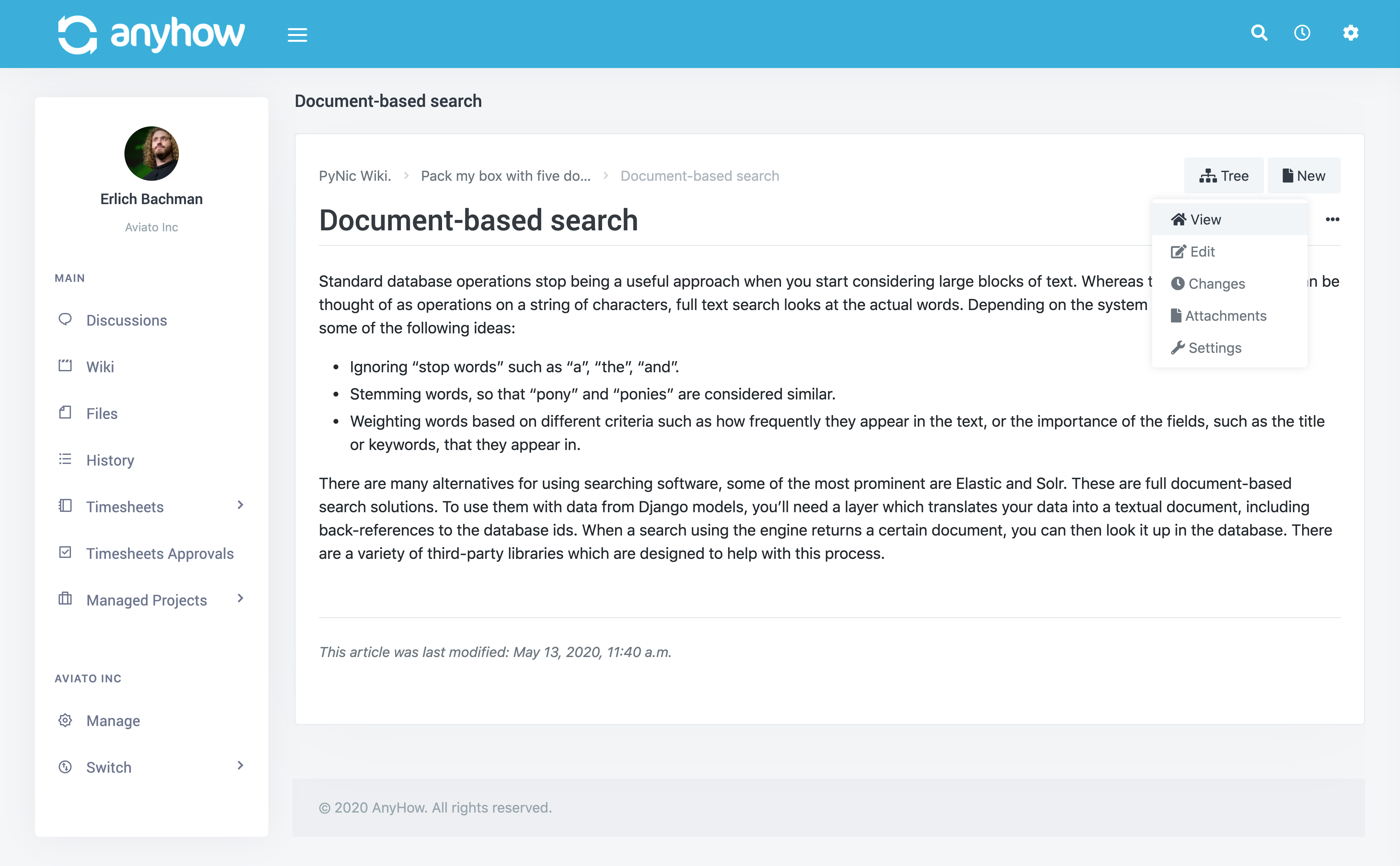This screenshot has width=1400, height=866.
Task: Open Timesheets Approvals
Action: point(160,553)
